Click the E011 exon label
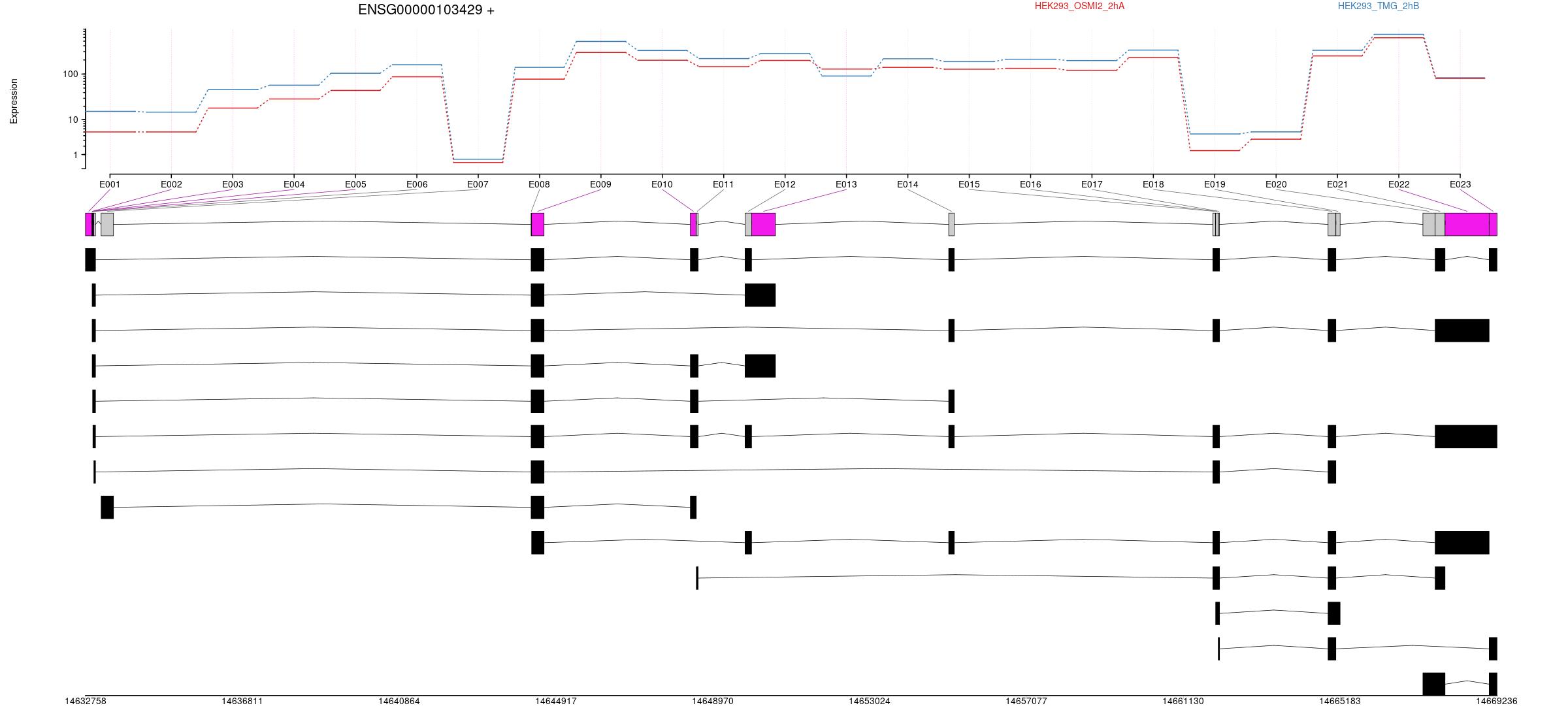The image size is (1568, 712). (723, 184)
